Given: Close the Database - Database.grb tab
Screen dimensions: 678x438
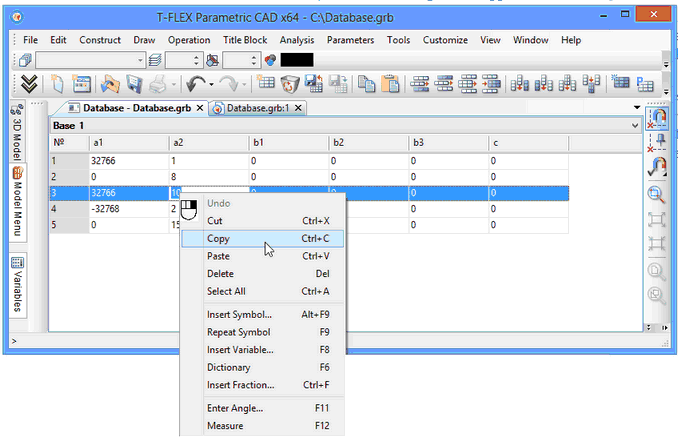Looking at the screenshot, I should (200, 108).
